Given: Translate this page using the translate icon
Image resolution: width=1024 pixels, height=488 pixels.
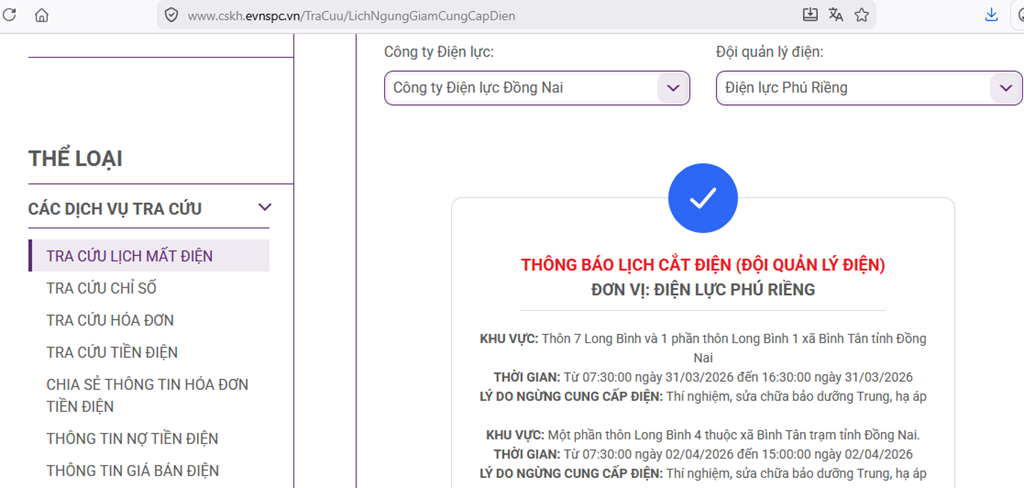Looking at the screenshot, I should [836, 15].
